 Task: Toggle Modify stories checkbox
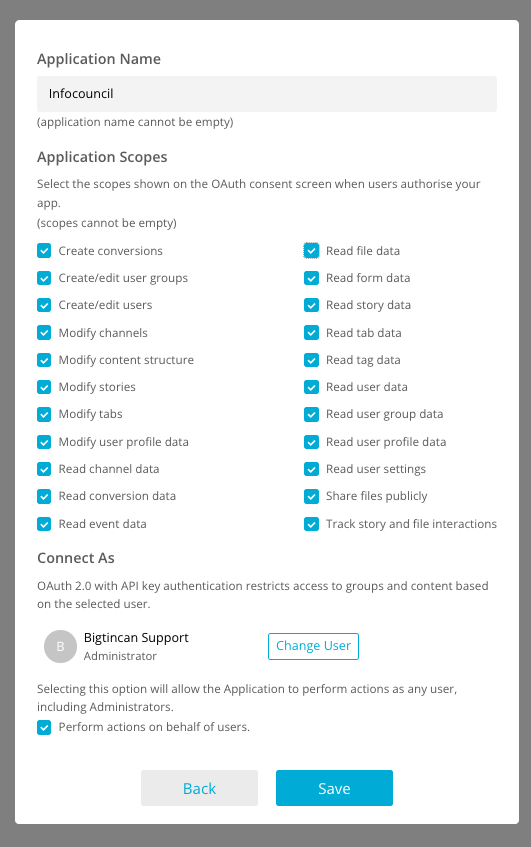(x=44, y=387)
